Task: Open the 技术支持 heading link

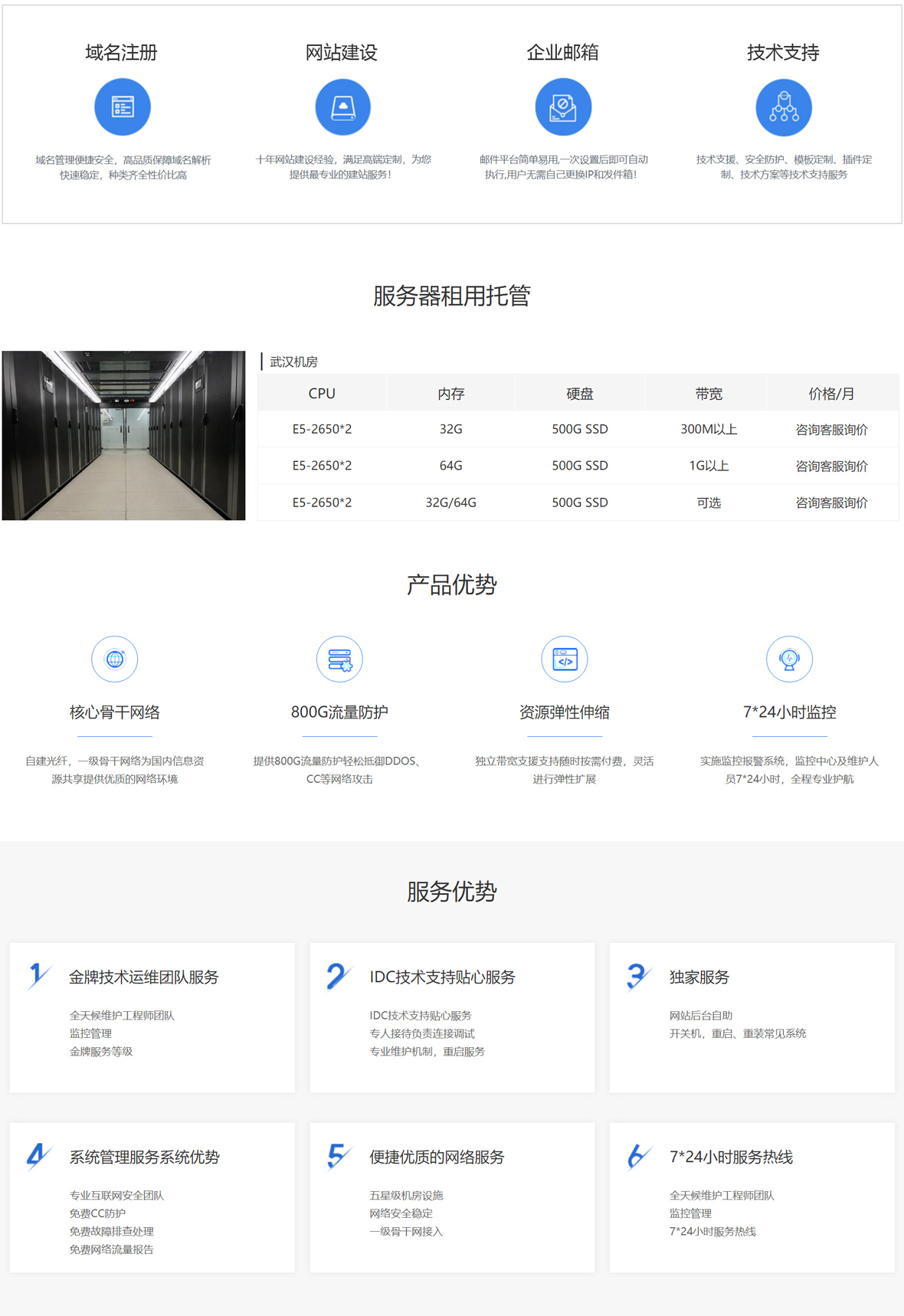Action: [783, 53]
